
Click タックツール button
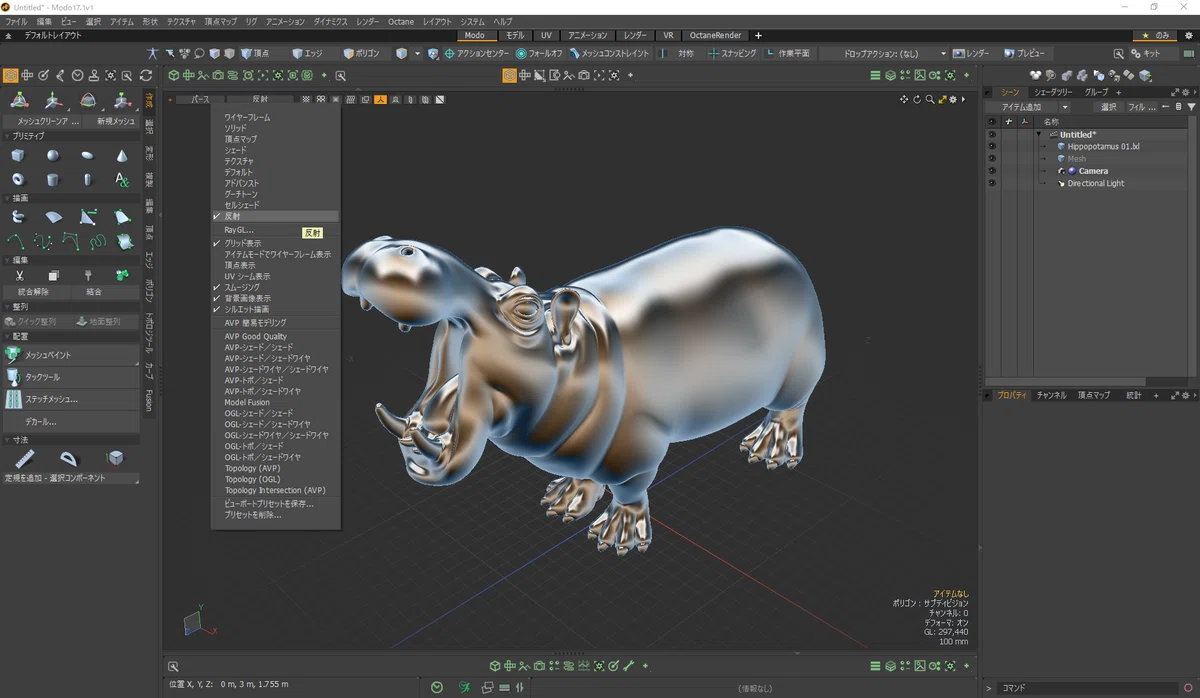[x=71, y=377]
